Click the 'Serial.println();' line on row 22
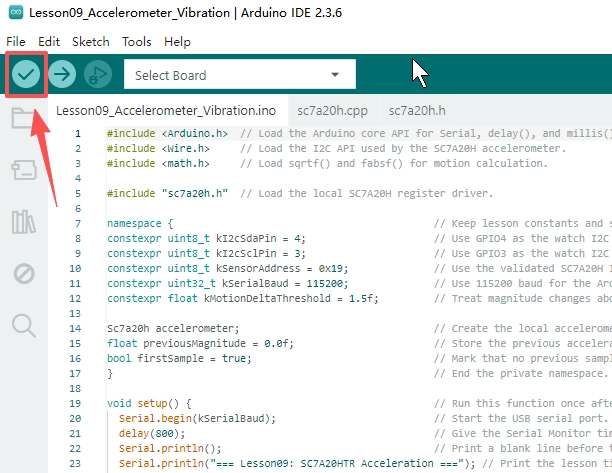 pos(170,449)
